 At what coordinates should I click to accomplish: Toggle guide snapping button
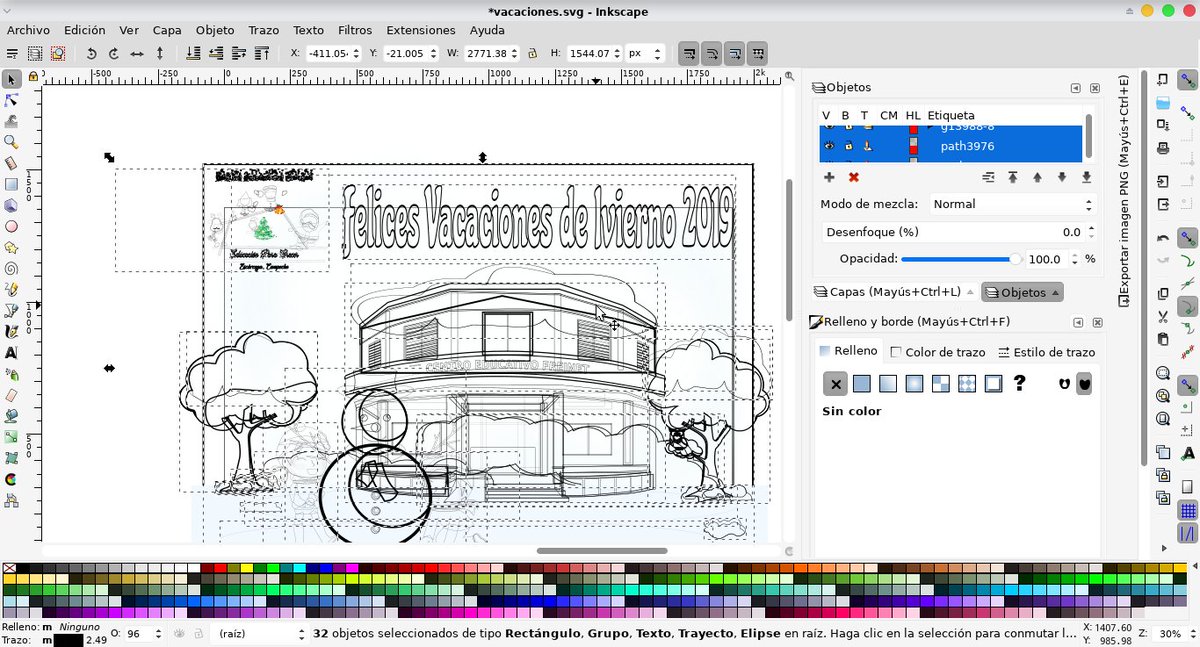coord(1187,533)
